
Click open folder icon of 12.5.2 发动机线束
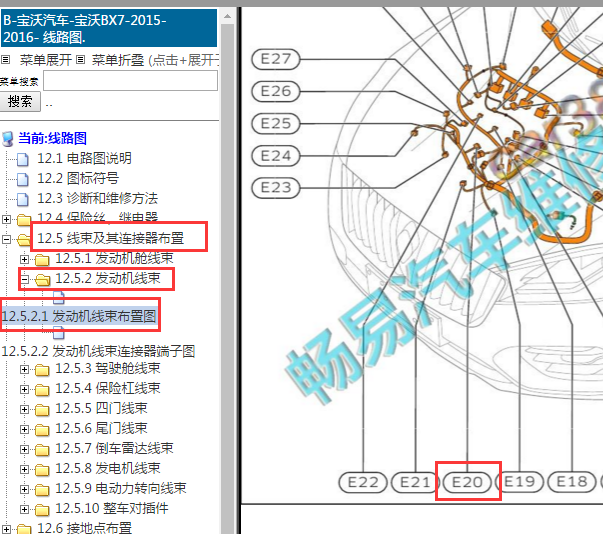coord(42,279)
